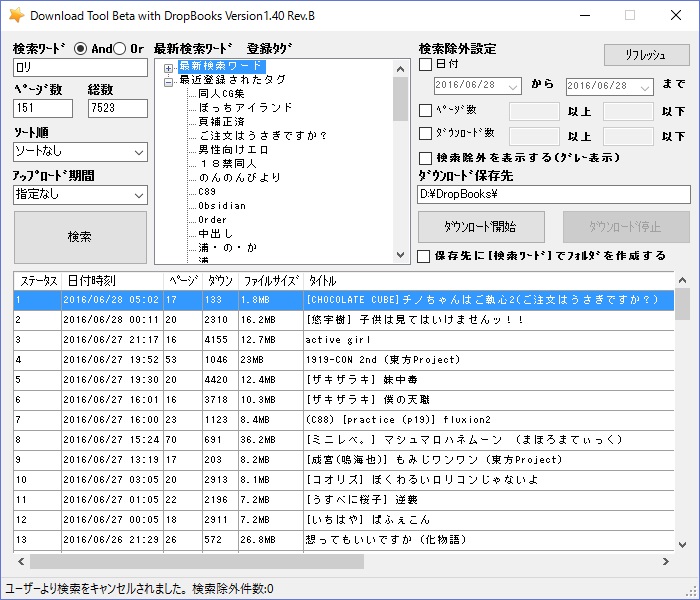Click the tag tree scroll-down arrow

pyautogui.click(x=401, y=255)
